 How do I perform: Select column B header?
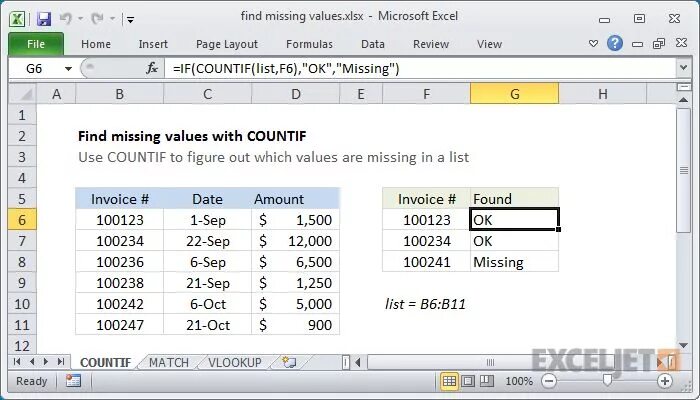click(119, 94)
